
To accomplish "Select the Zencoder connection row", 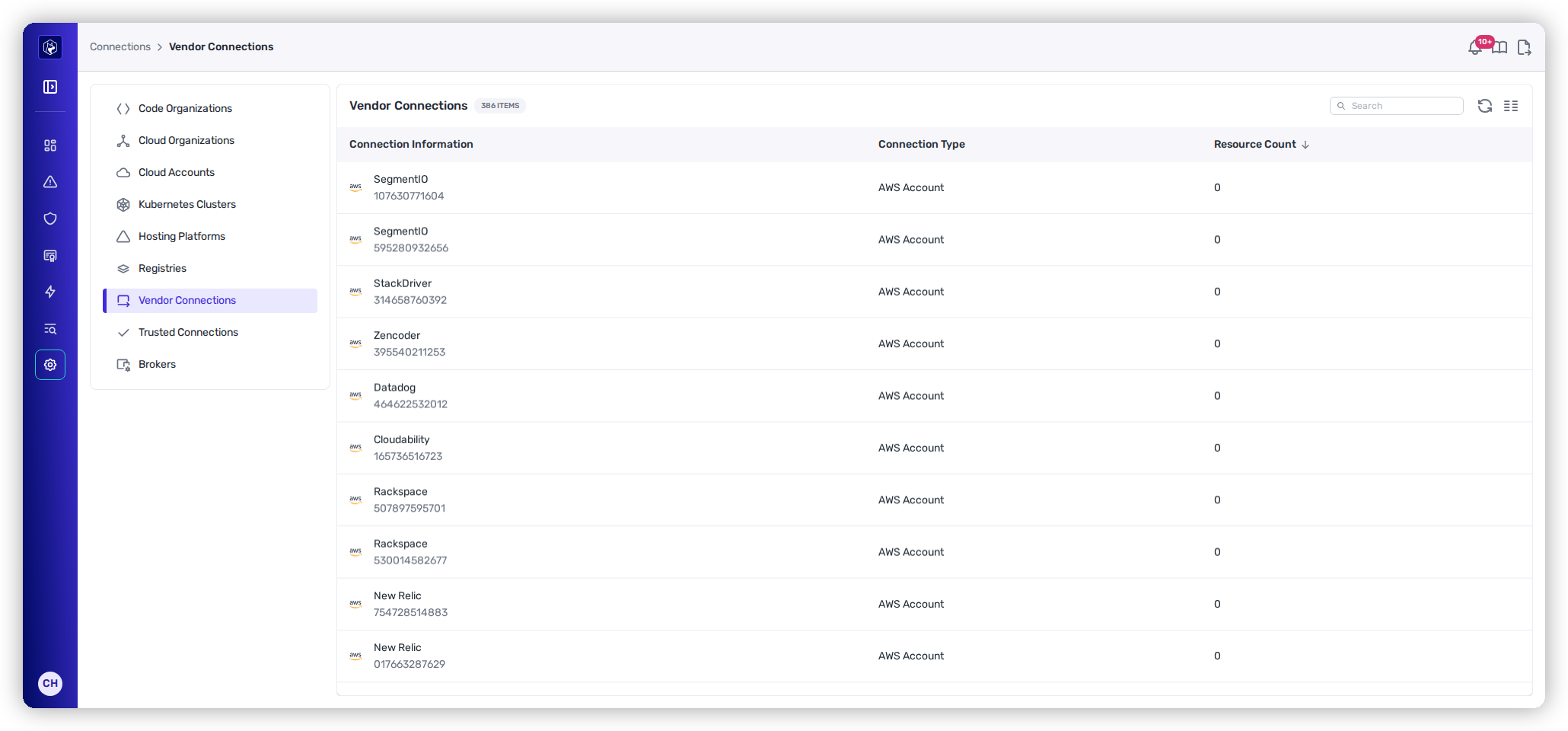I will tap(934, 344).
